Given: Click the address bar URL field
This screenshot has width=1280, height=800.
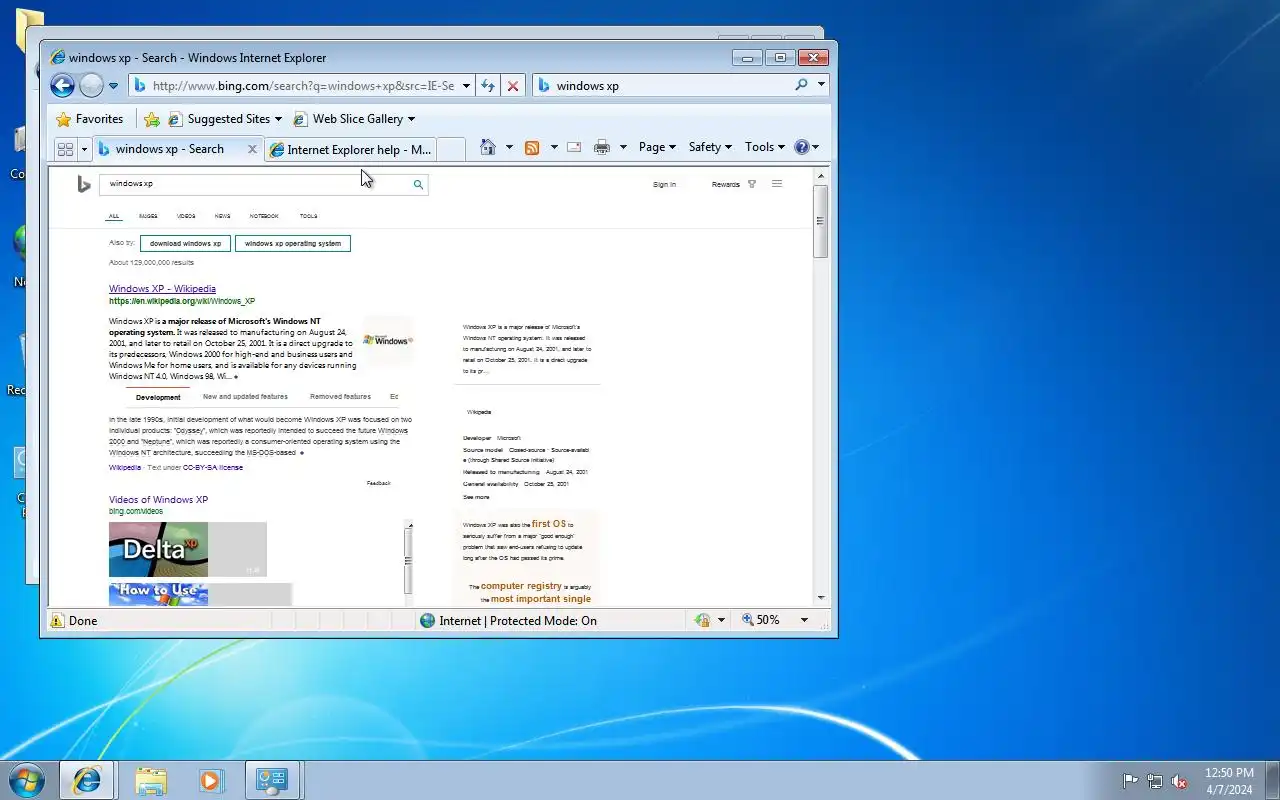Looking at the screenshot, I should point(303,86).
